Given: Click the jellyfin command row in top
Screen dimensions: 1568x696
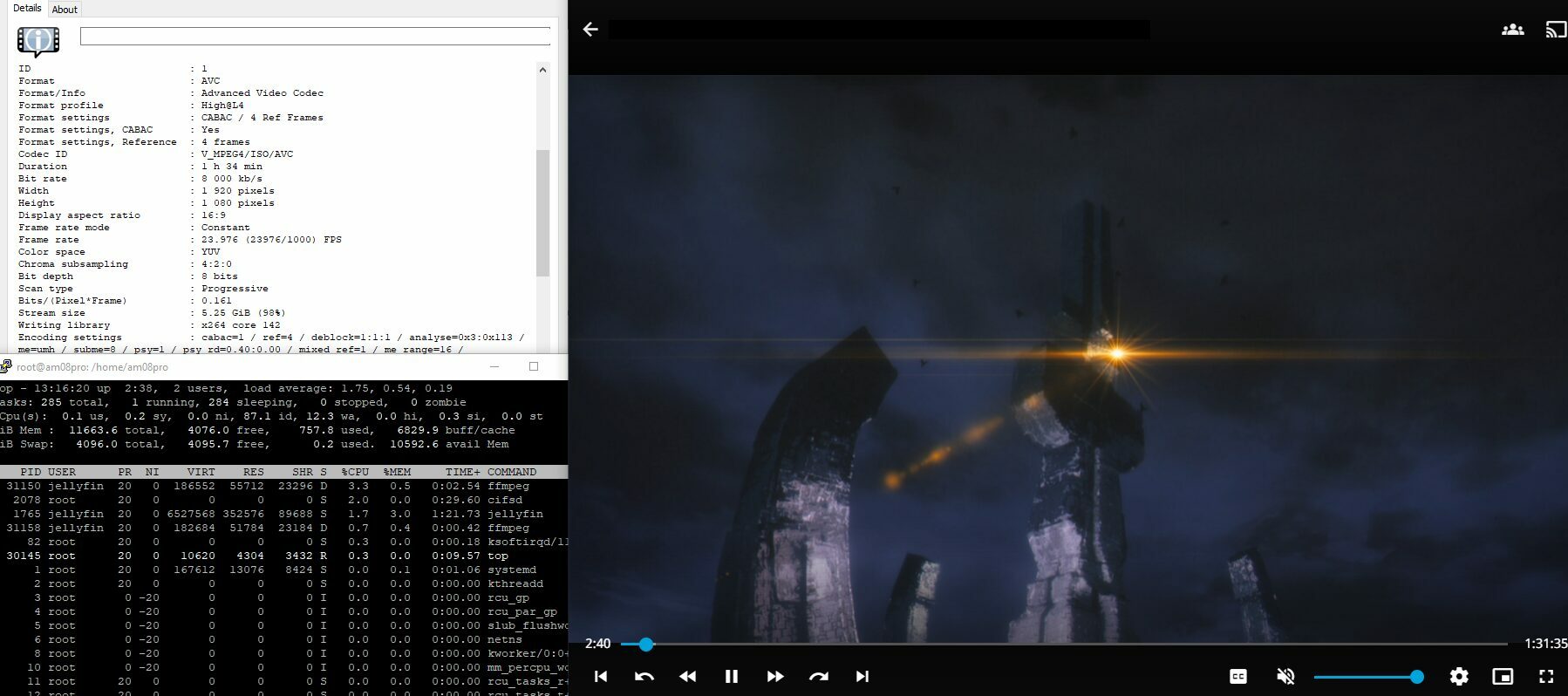Looking at the screenshot, I should 283,514.
